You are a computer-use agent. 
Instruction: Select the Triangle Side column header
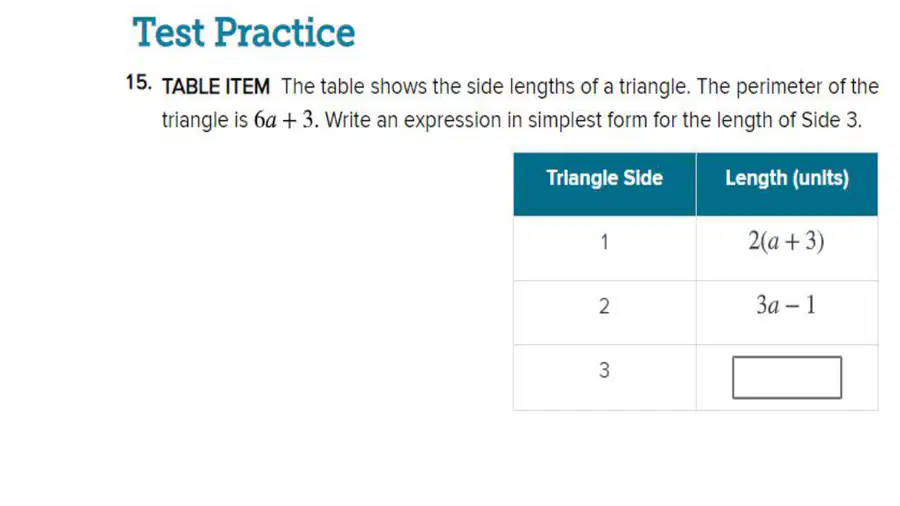click(x=604, y=184)
